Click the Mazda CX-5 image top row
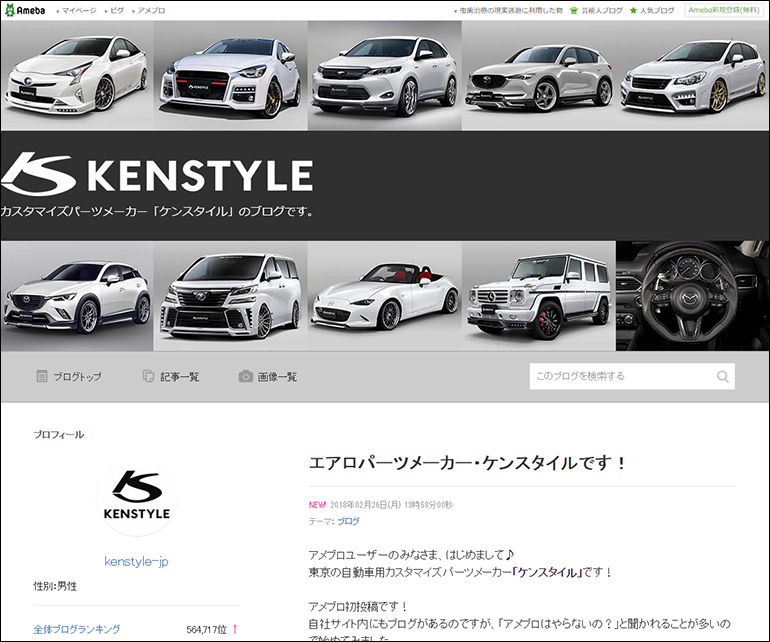 coord(539,76)
